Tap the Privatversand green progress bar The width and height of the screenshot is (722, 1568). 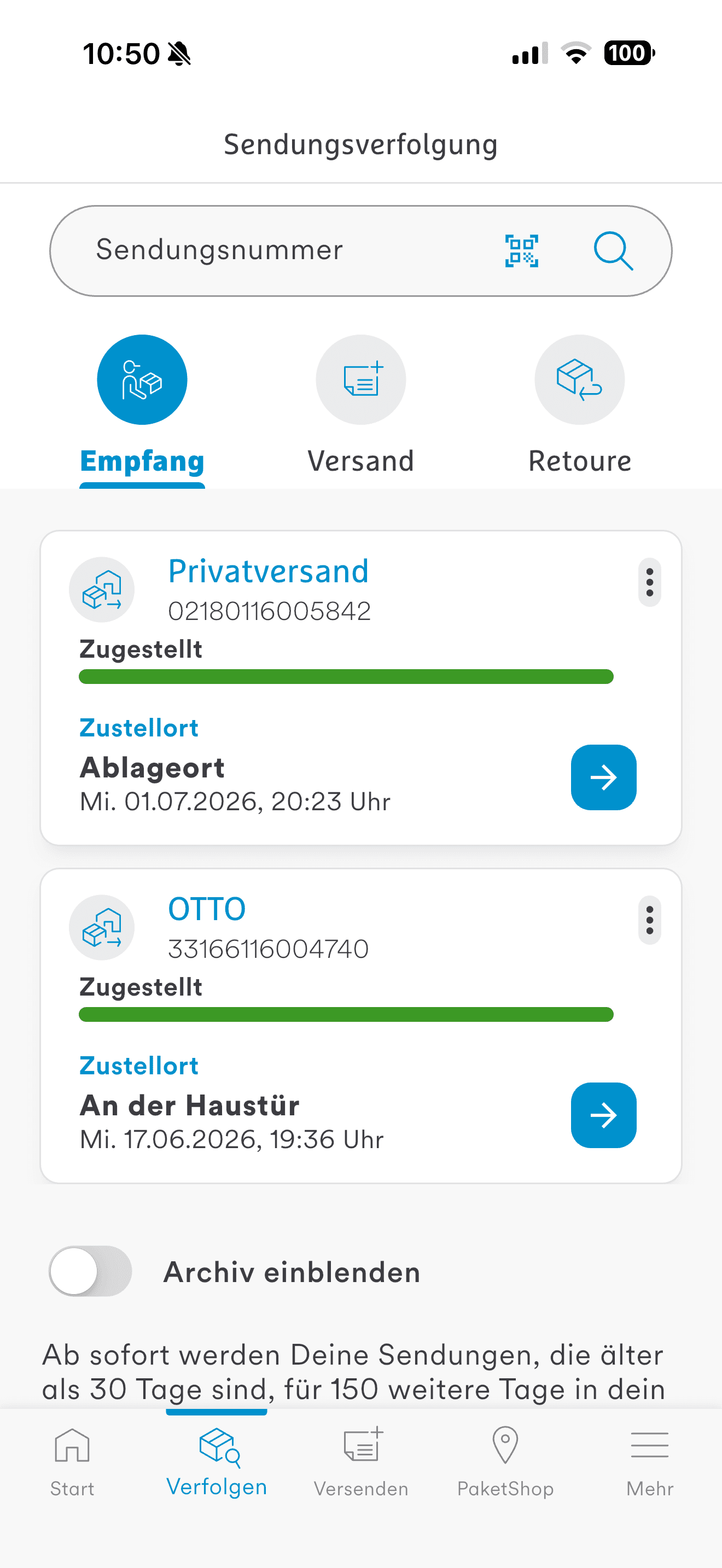point(346,677)
